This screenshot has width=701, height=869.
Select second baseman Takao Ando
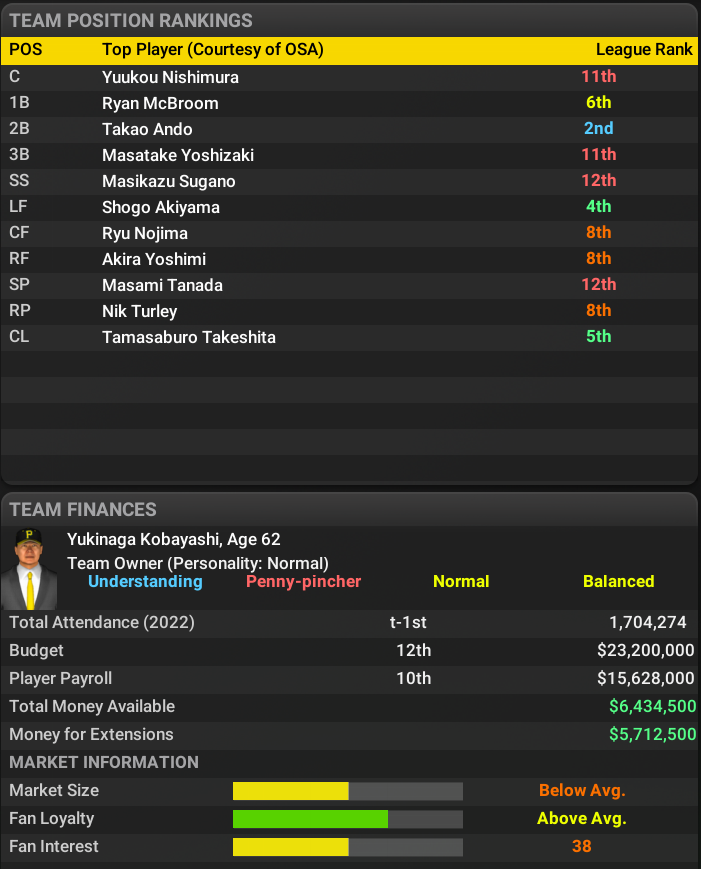click(x=147, y=129)
